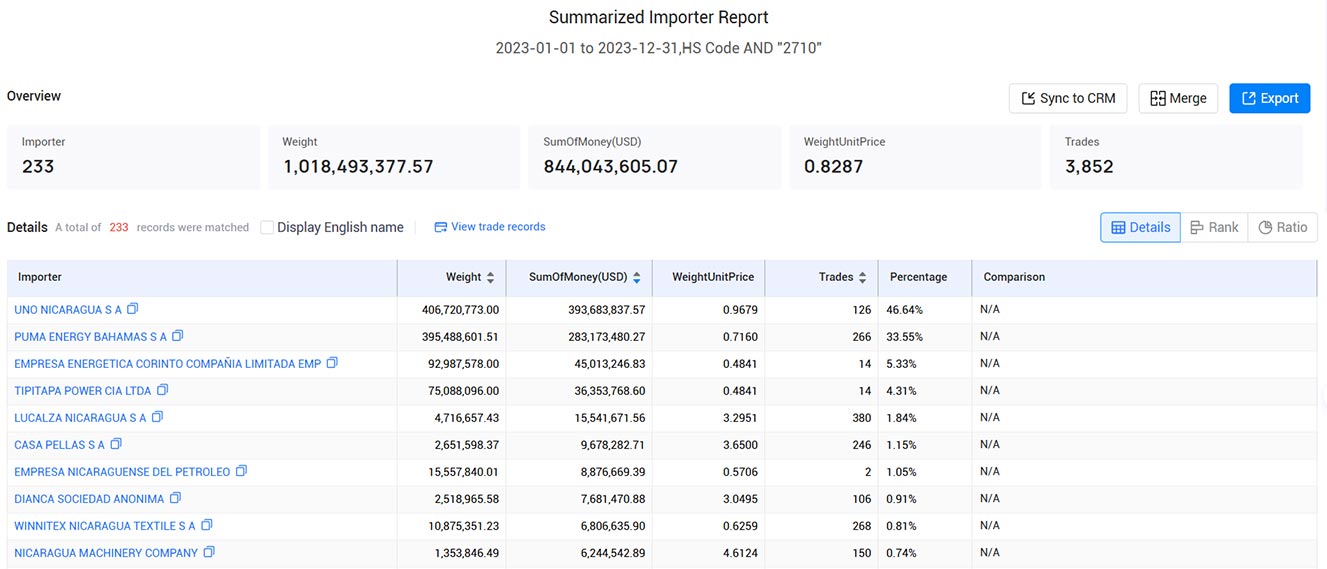Open EMPRESA ENERGETICA CORINTO importer link
1327x569 pixels.
[168, 364]
